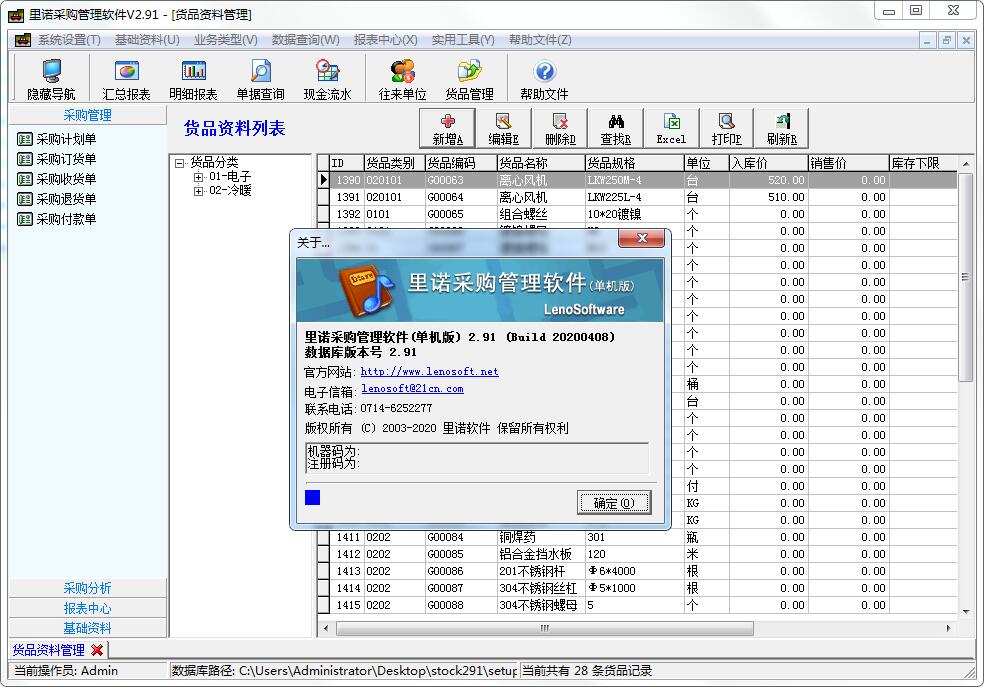Click the 帮助文件 help icon
Image resolution: width=984 pixels, height=687 pixels.
544,79
